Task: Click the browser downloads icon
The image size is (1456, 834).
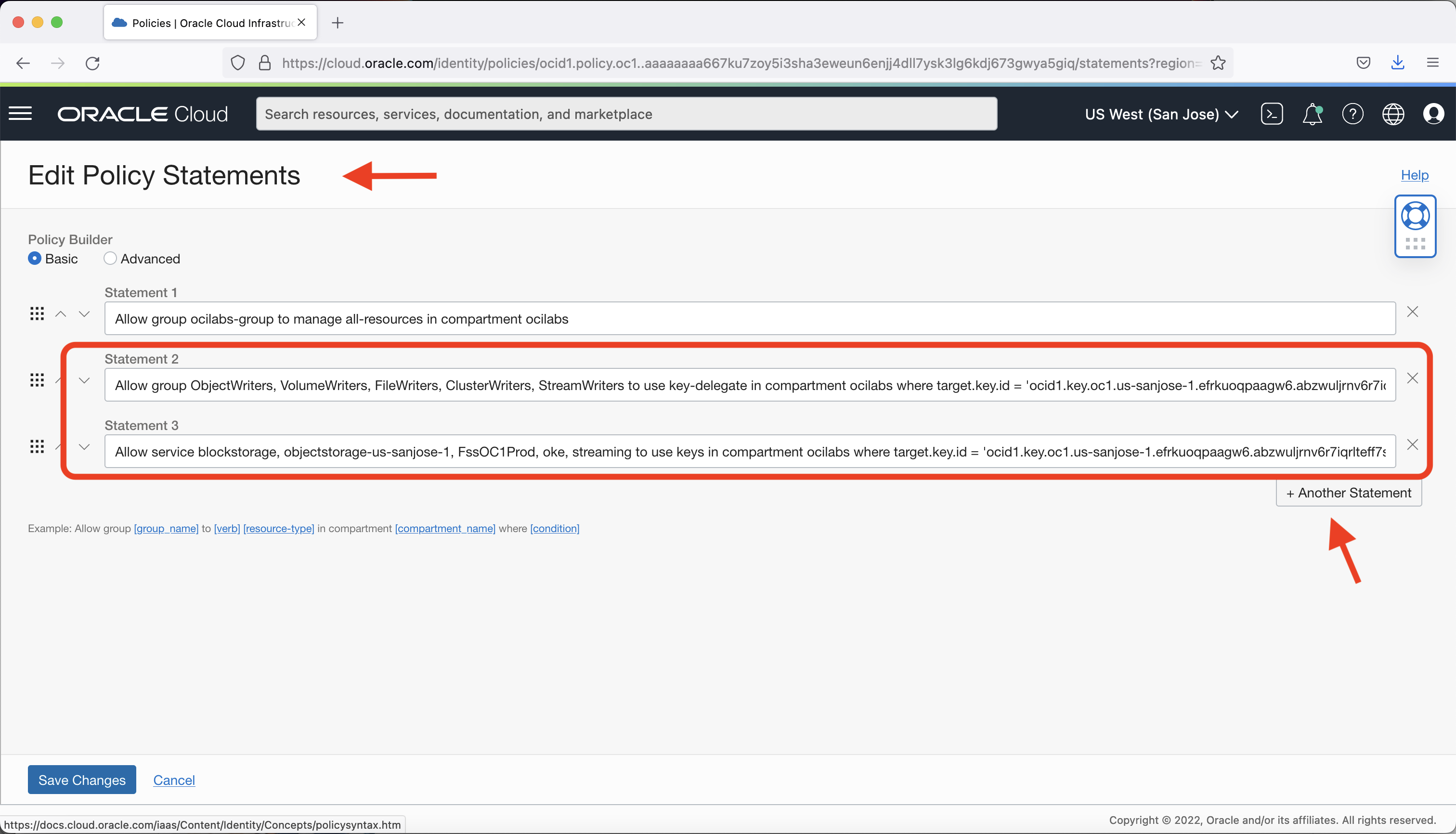Action: pyautogui.click(x=1398, y=63)
